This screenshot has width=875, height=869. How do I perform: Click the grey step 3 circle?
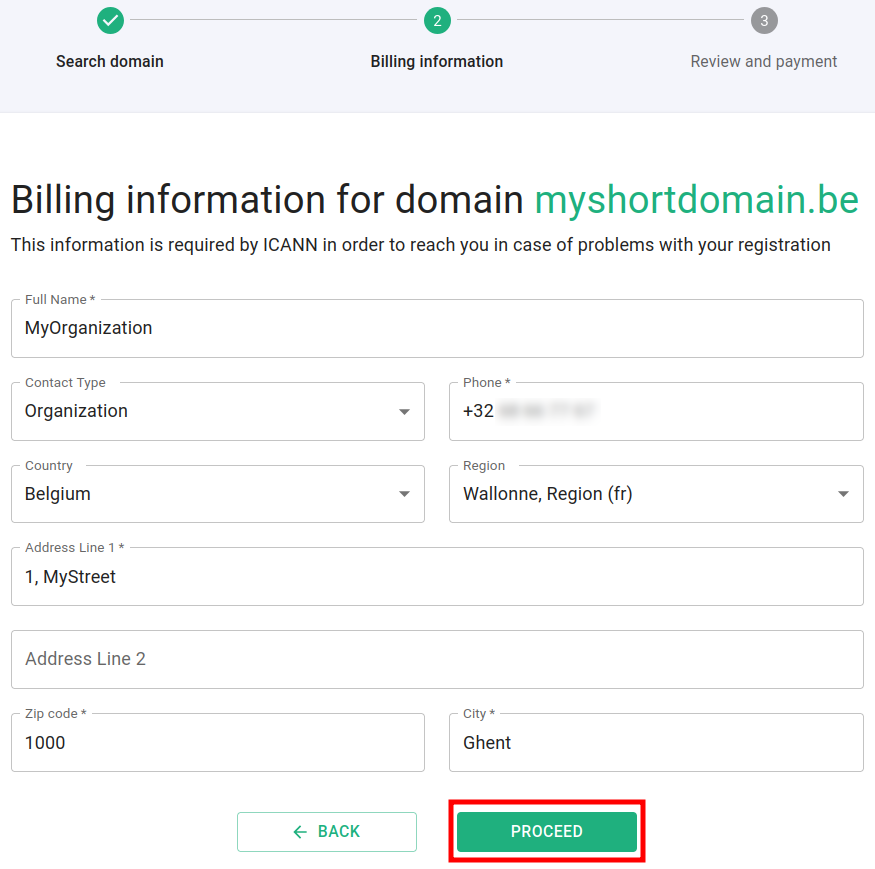pyautogui.click(x=764, y=20)
